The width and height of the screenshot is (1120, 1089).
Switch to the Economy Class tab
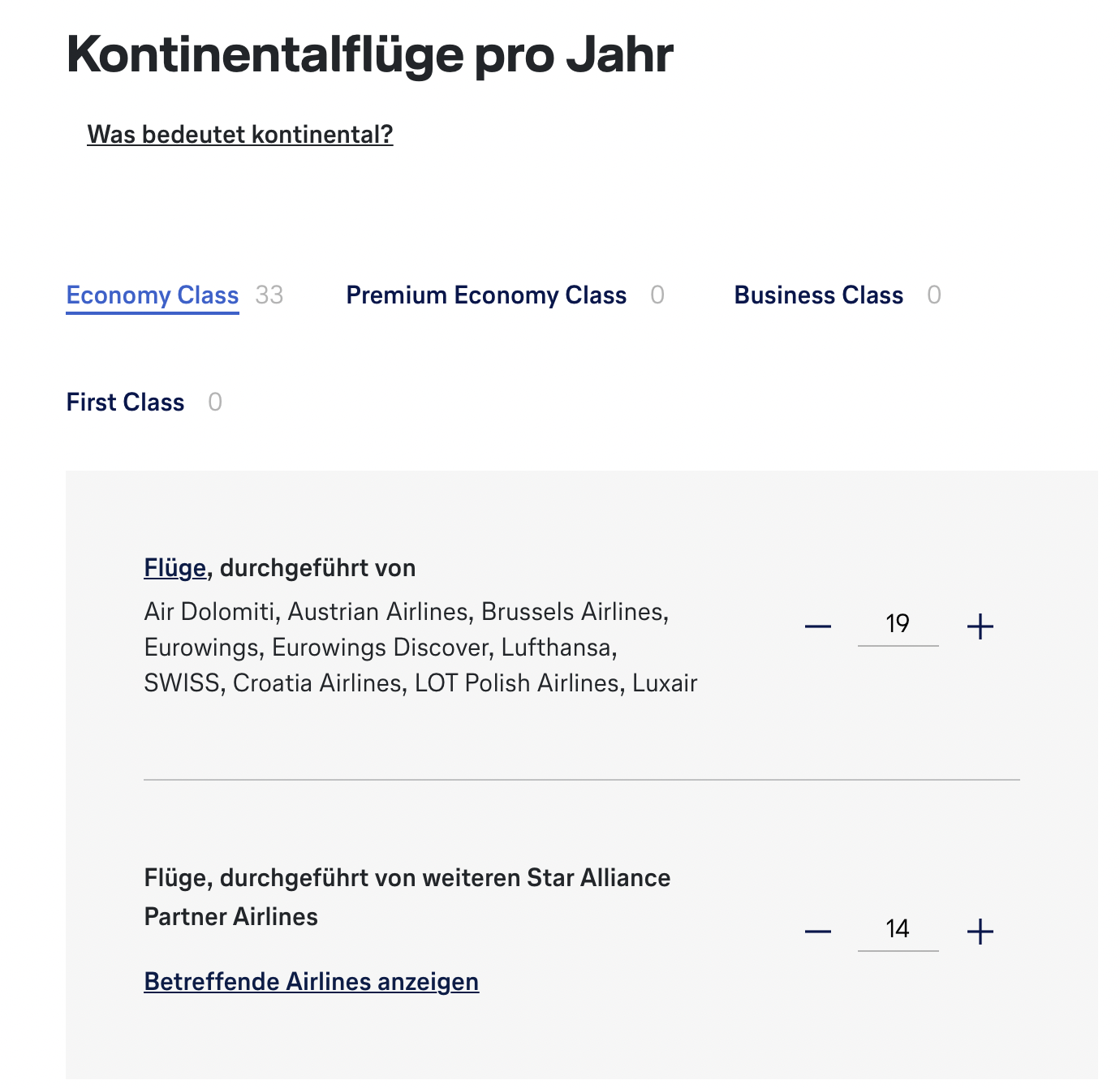click(x=153, y=295)
